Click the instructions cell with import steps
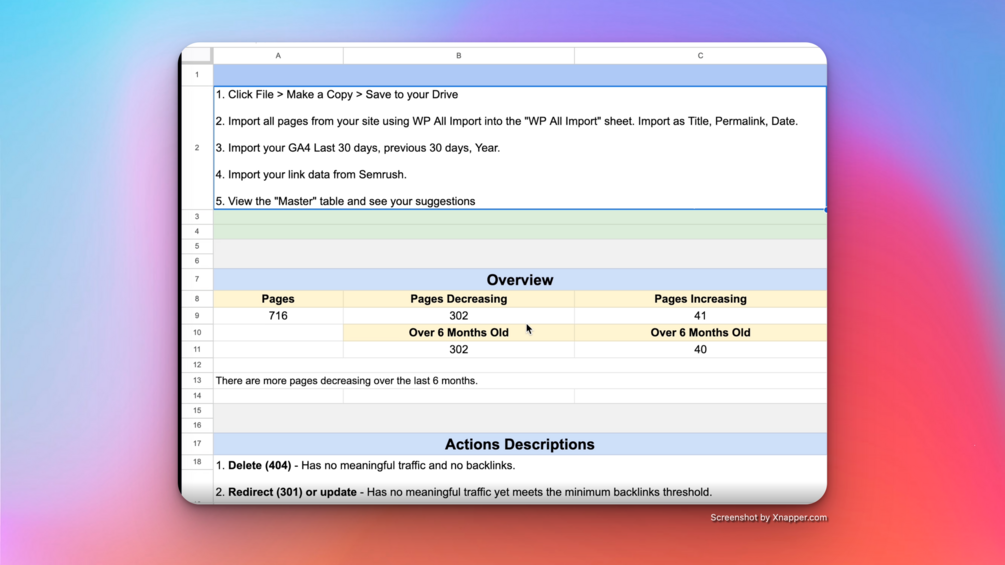The image size is (1005, 565). [520, 147]
